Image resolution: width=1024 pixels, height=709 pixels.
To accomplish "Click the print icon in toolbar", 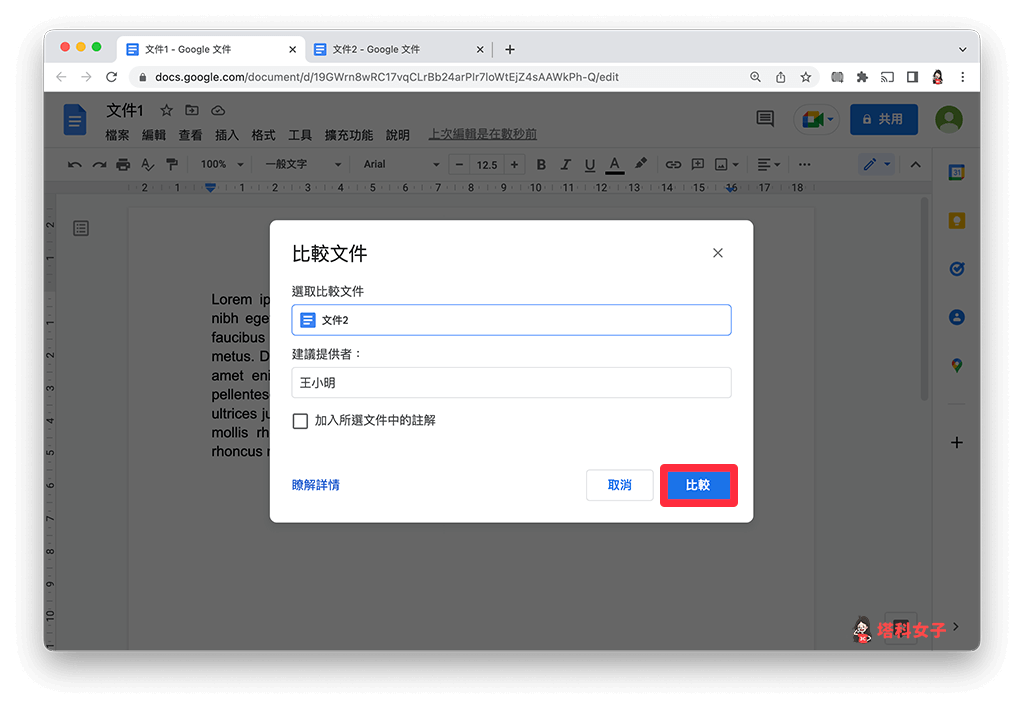I will click(123, 165).
